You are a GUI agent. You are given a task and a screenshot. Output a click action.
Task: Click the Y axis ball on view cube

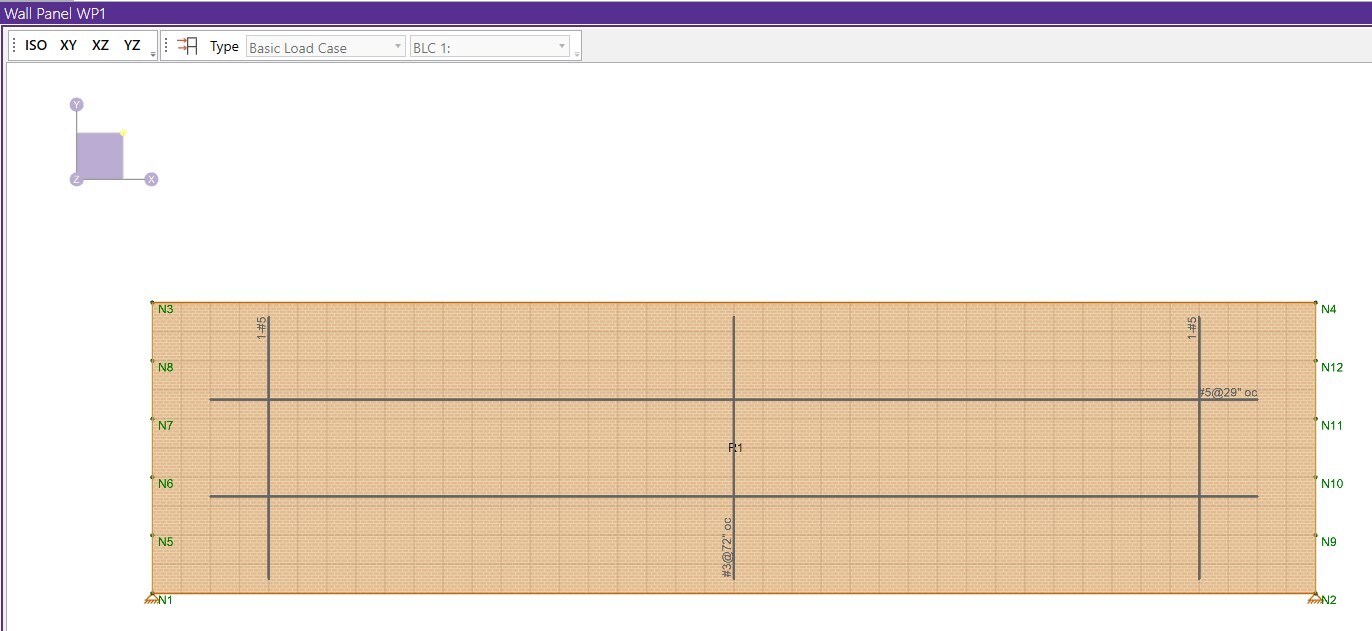(x=76, y=105)
